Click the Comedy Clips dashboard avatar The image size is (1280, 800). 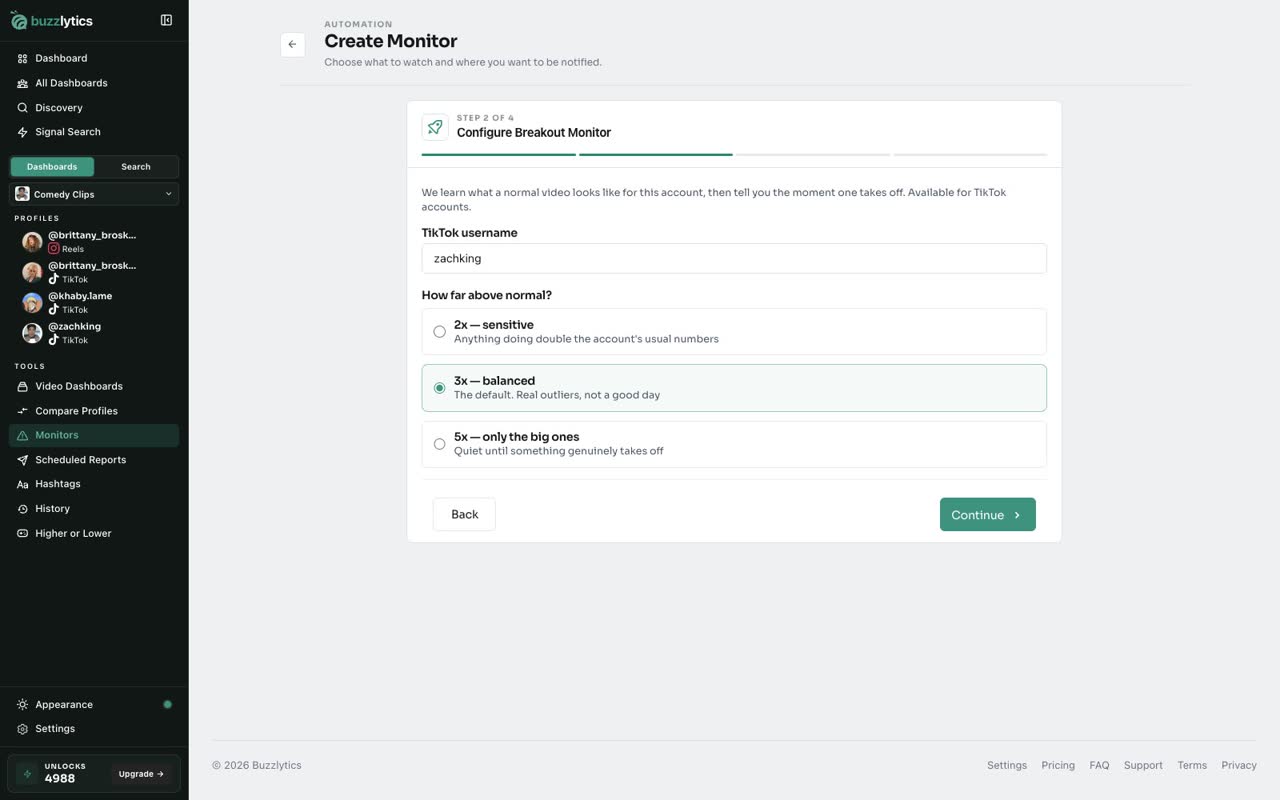point(22,194)
